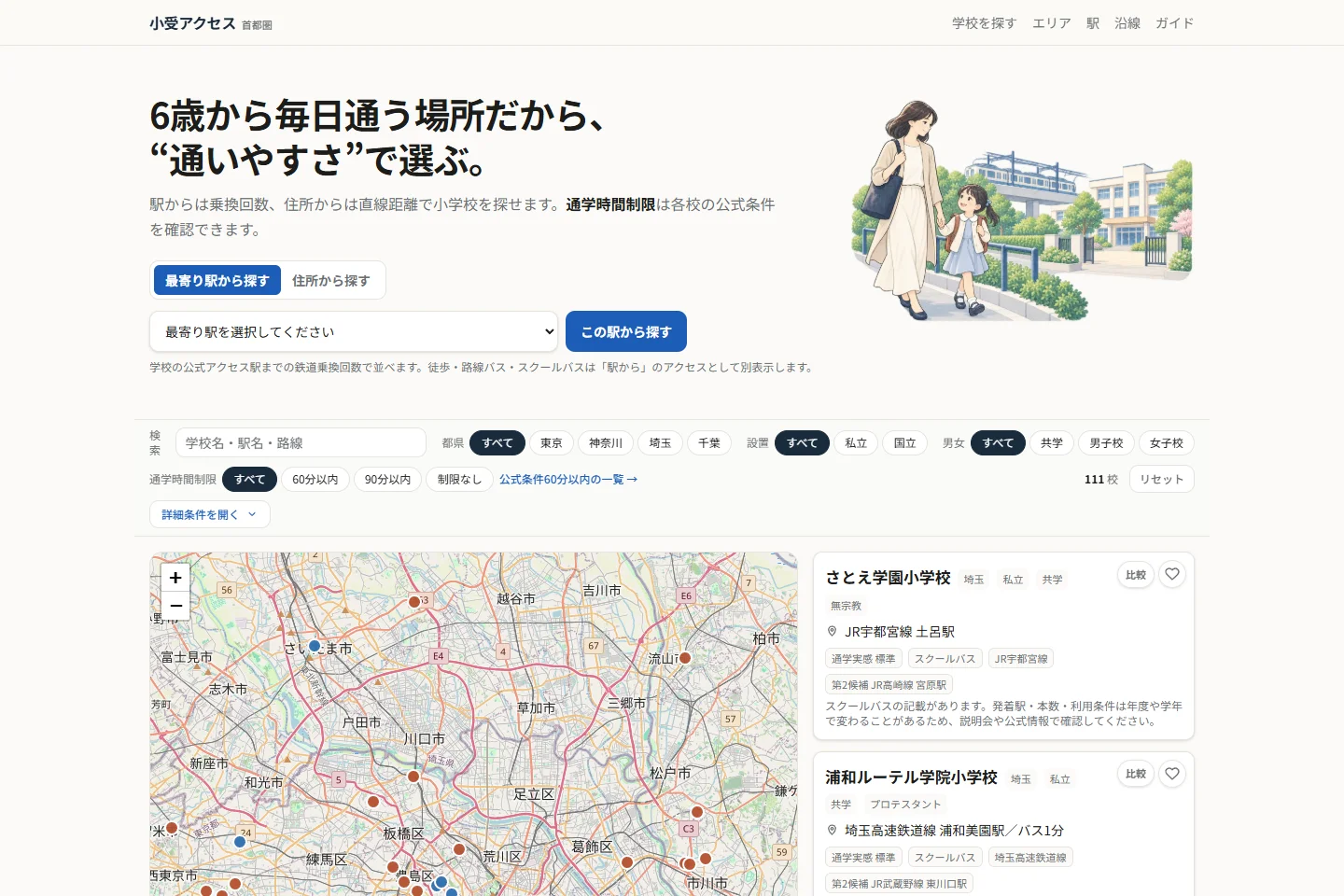Open the 最寄り駅 station dropdown

coord(354,331)
